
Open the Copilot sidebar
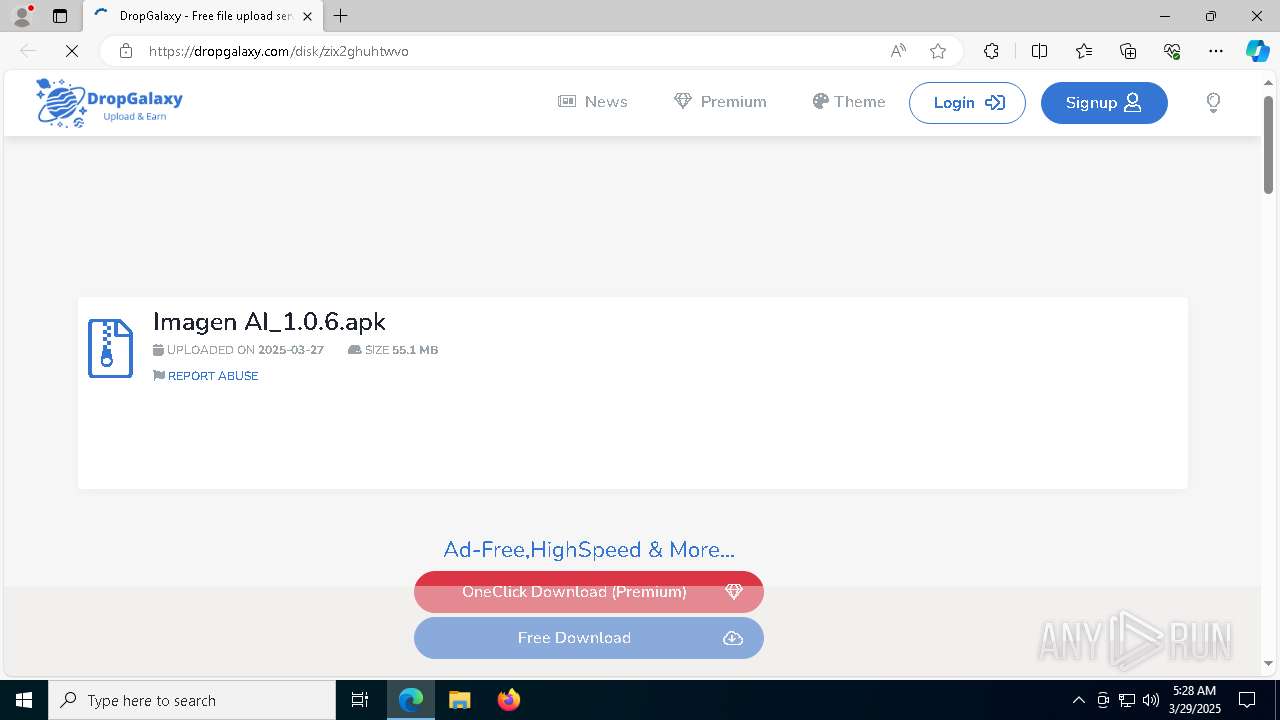[x=1257, y=51]
